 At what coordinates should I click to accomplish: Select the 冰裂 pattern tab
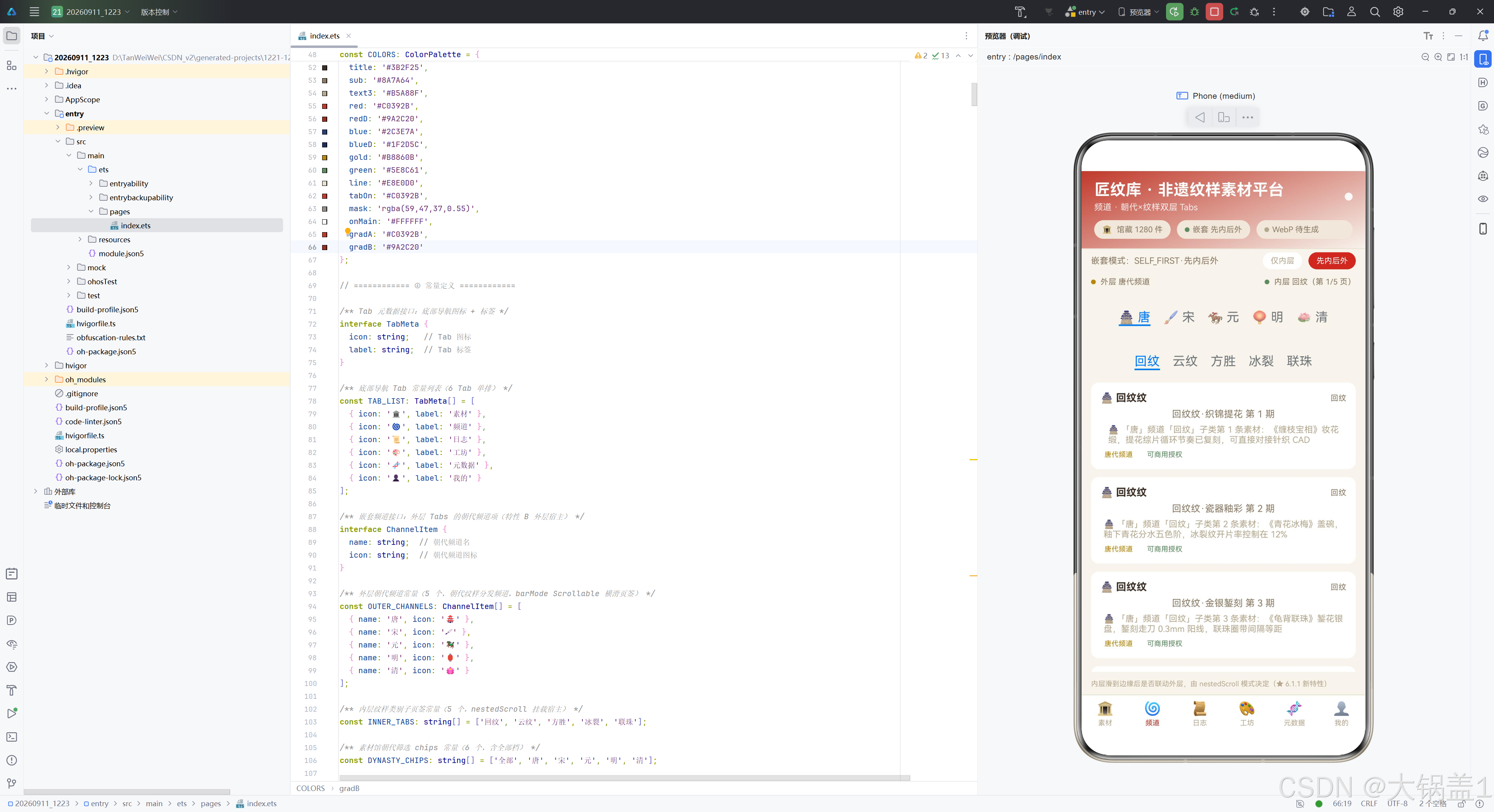(x=1261, y=361)
